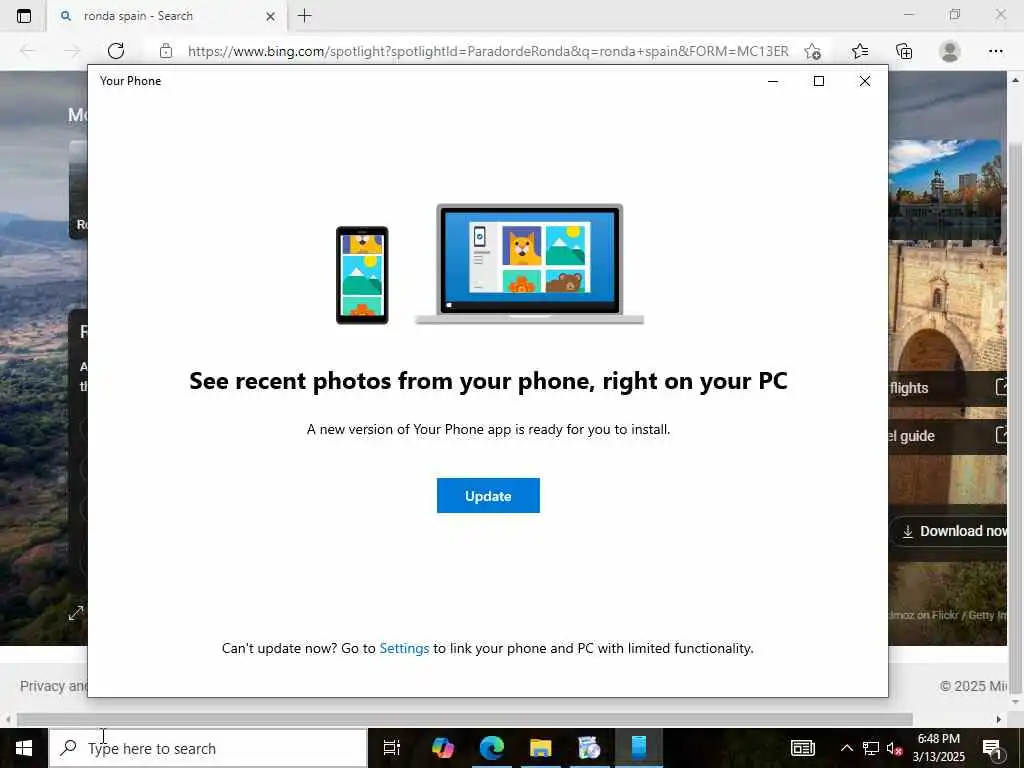Restore down the Edge window
The height and width of the screenshot is (768, 1024).
(x=955, y=14)
